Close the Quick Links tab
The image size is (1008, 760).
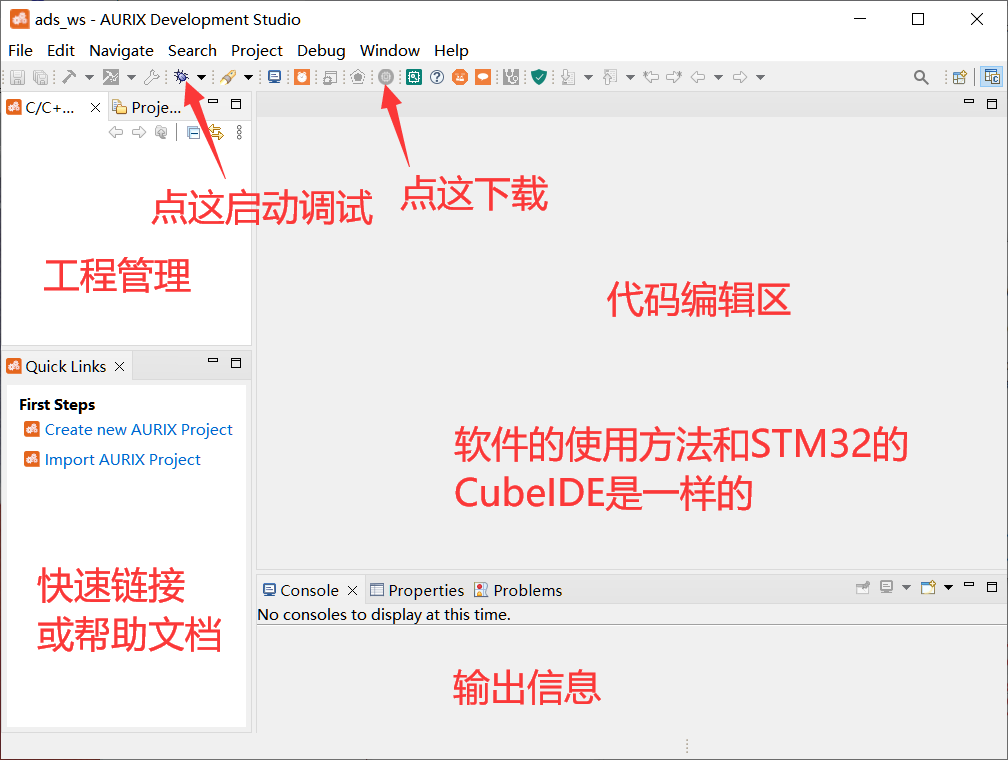tap(120, 366)
